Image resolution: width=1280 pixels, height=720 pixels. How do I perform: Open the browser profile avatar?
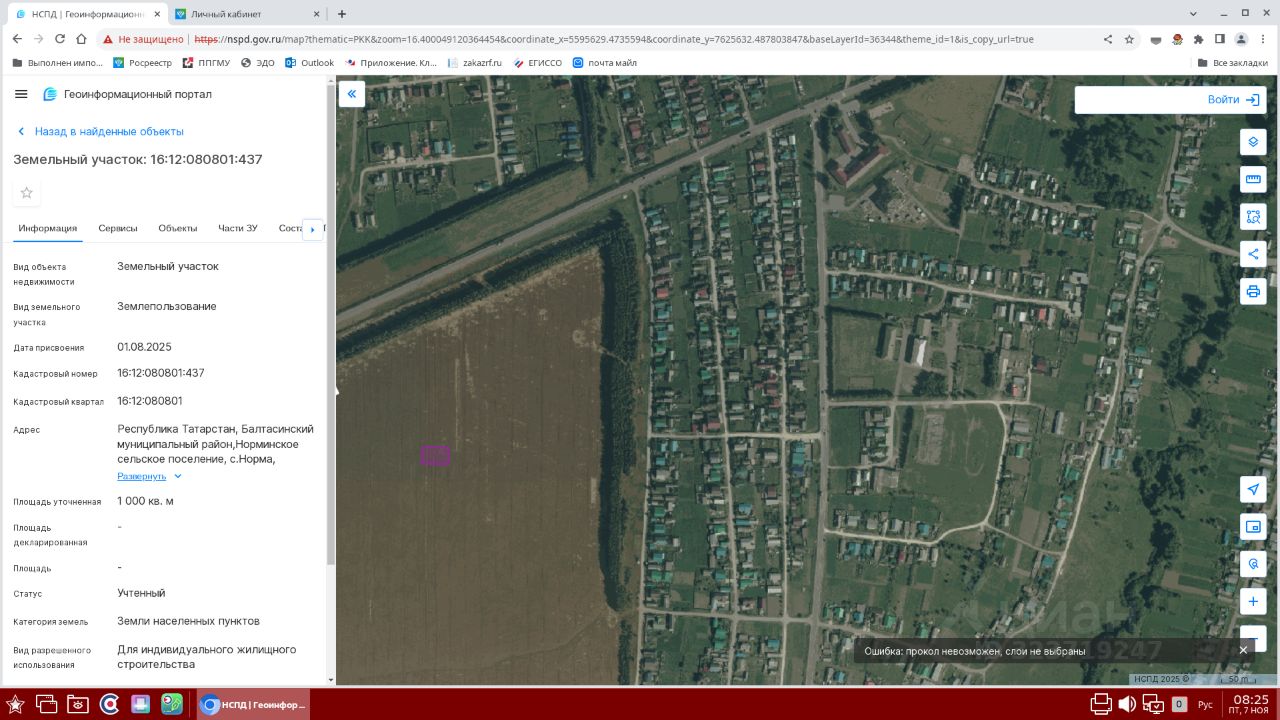tap(1241, 39)
